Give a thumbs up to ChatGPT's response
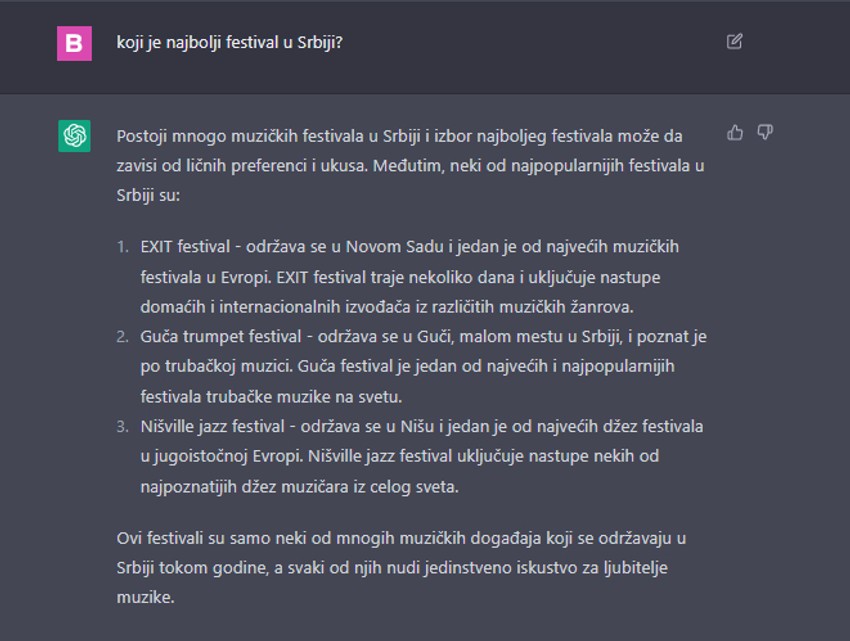Screen dimensions: 850x641 [736, 131]
